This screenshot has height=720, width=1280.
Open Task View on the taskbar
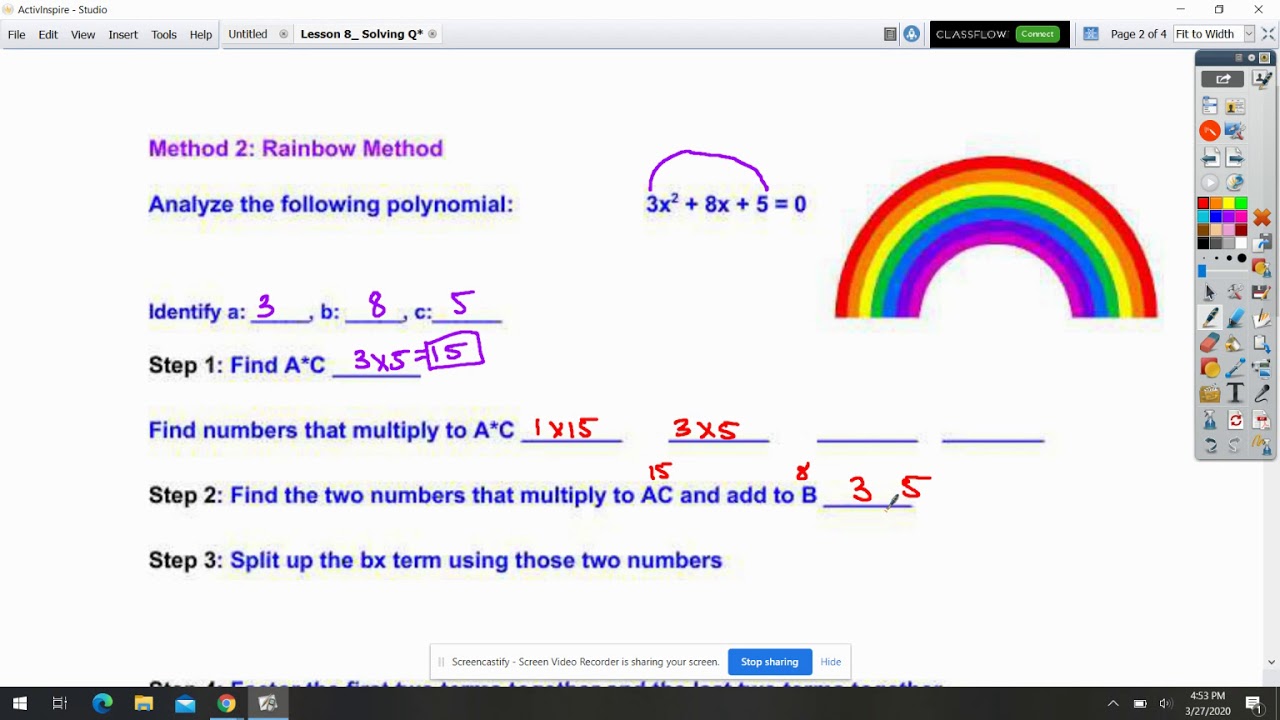point(60,704)
